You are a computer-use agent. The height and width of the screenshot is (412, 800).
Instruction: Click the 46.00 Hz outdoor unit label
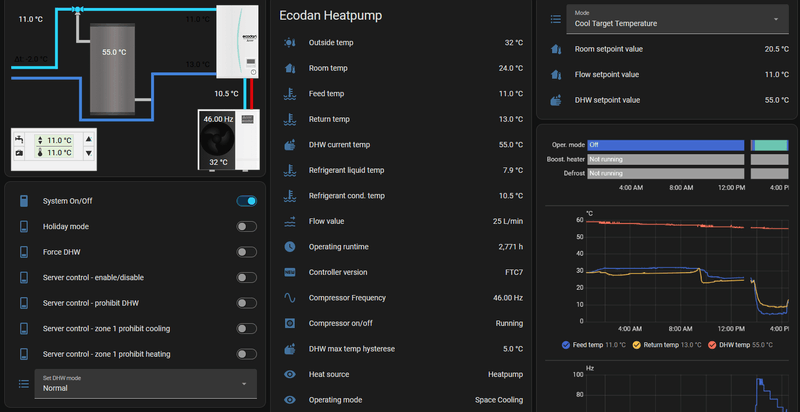[x=218, y=119]
